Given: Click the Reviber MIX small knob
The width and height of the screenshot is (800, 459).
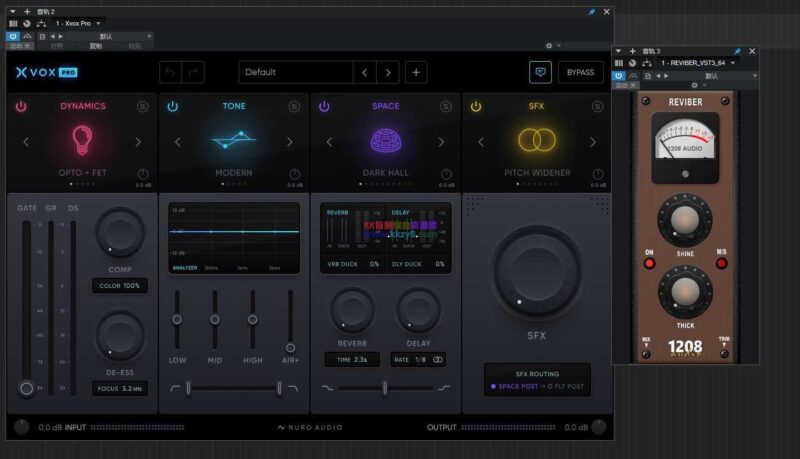Looking at the screenshot, I should pos(646,354).
